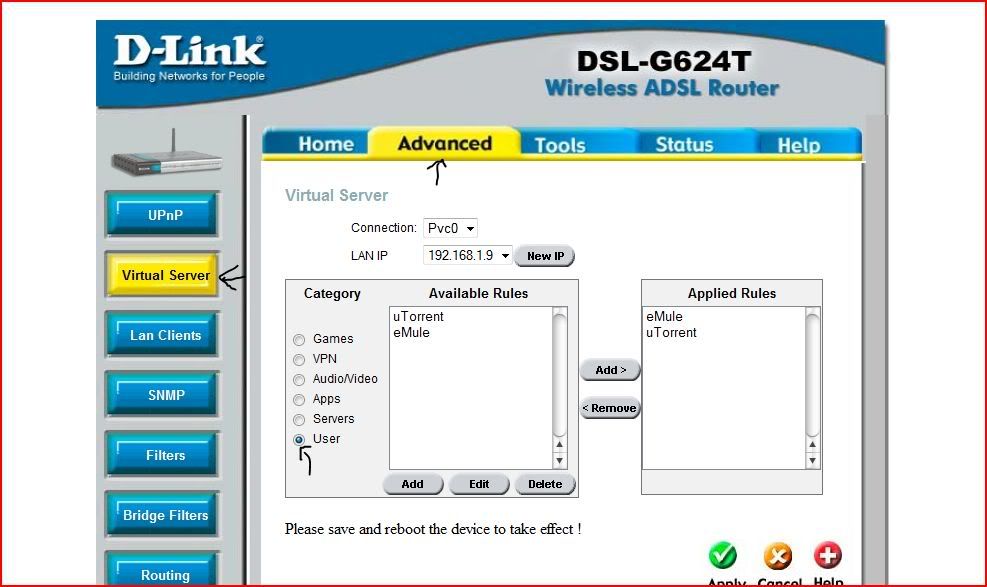Open the SNMP sidebar page
This screenshot has height=587, width=987.
click(164, 395)
